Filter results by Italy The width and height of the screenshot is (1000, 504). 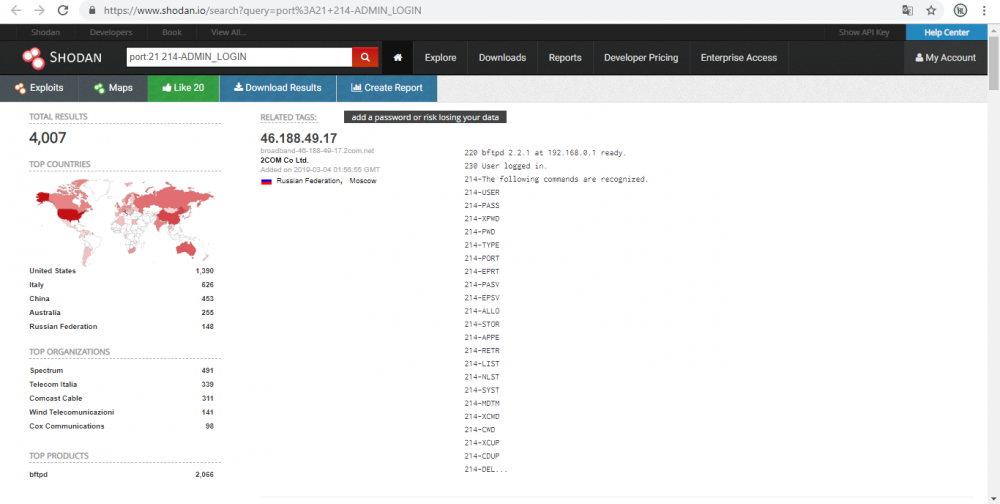click(36, 285)
